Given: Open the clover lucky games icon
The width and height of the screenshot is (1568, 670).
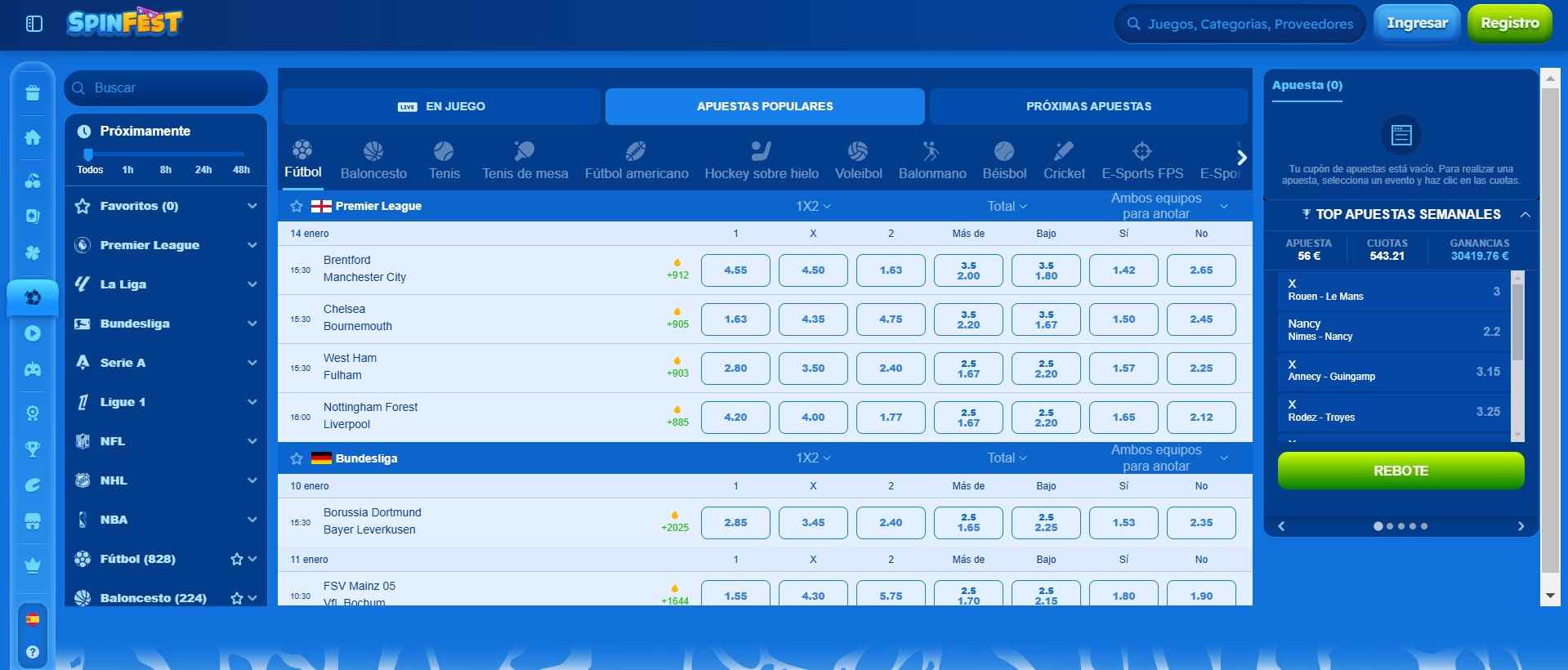Looking at the screenshot, I should click(x=33, y=252).
